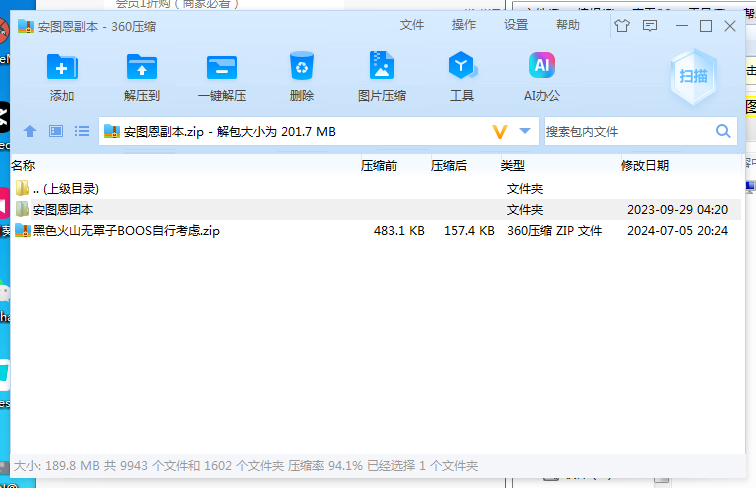Click the 483.1 KB size cell
The image size is (756, 488).
pos(399,231)
